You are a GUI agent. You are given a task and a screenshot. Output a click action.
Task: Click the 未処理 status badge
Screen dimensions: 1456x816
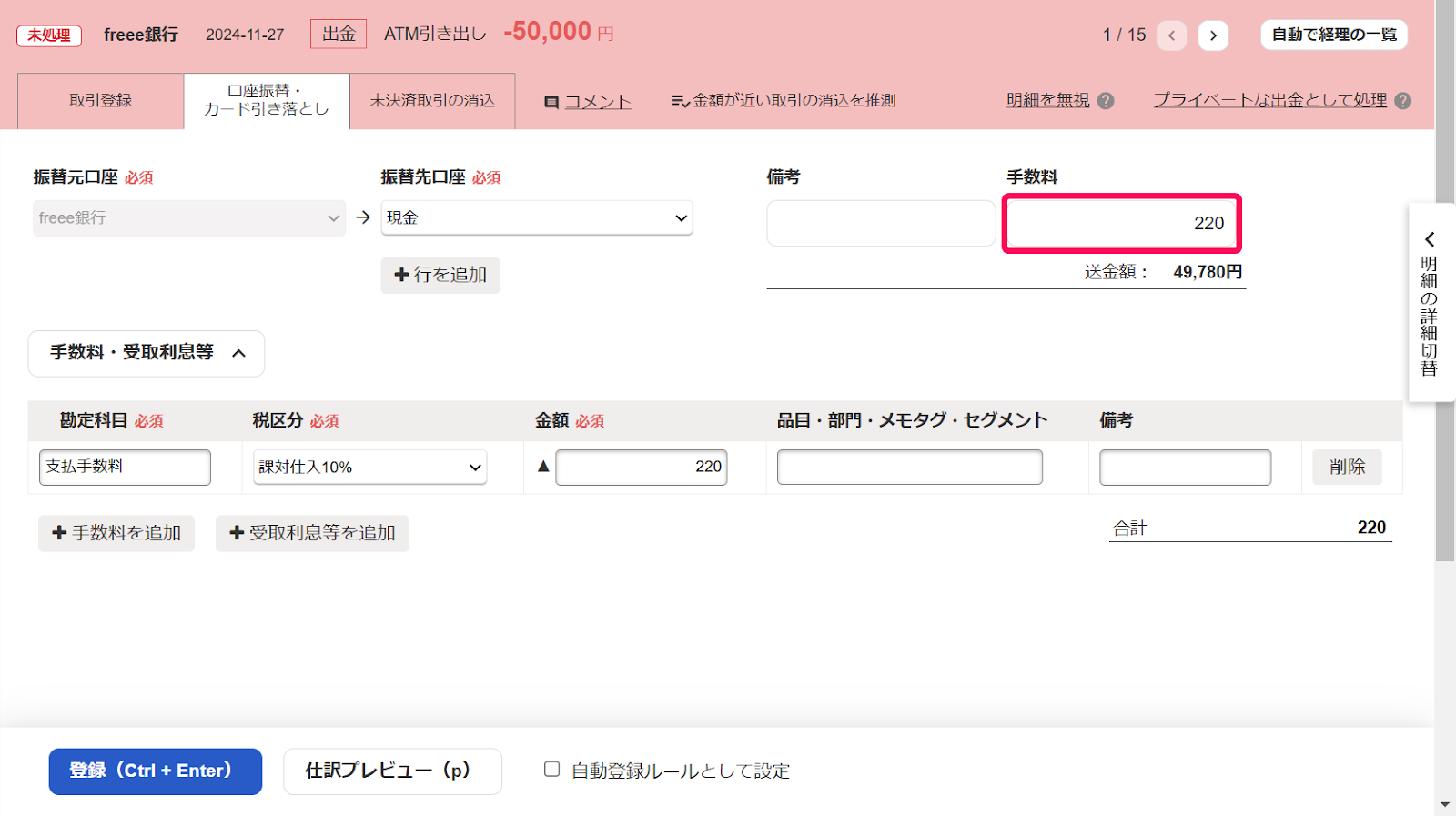(x=49, y=35)
